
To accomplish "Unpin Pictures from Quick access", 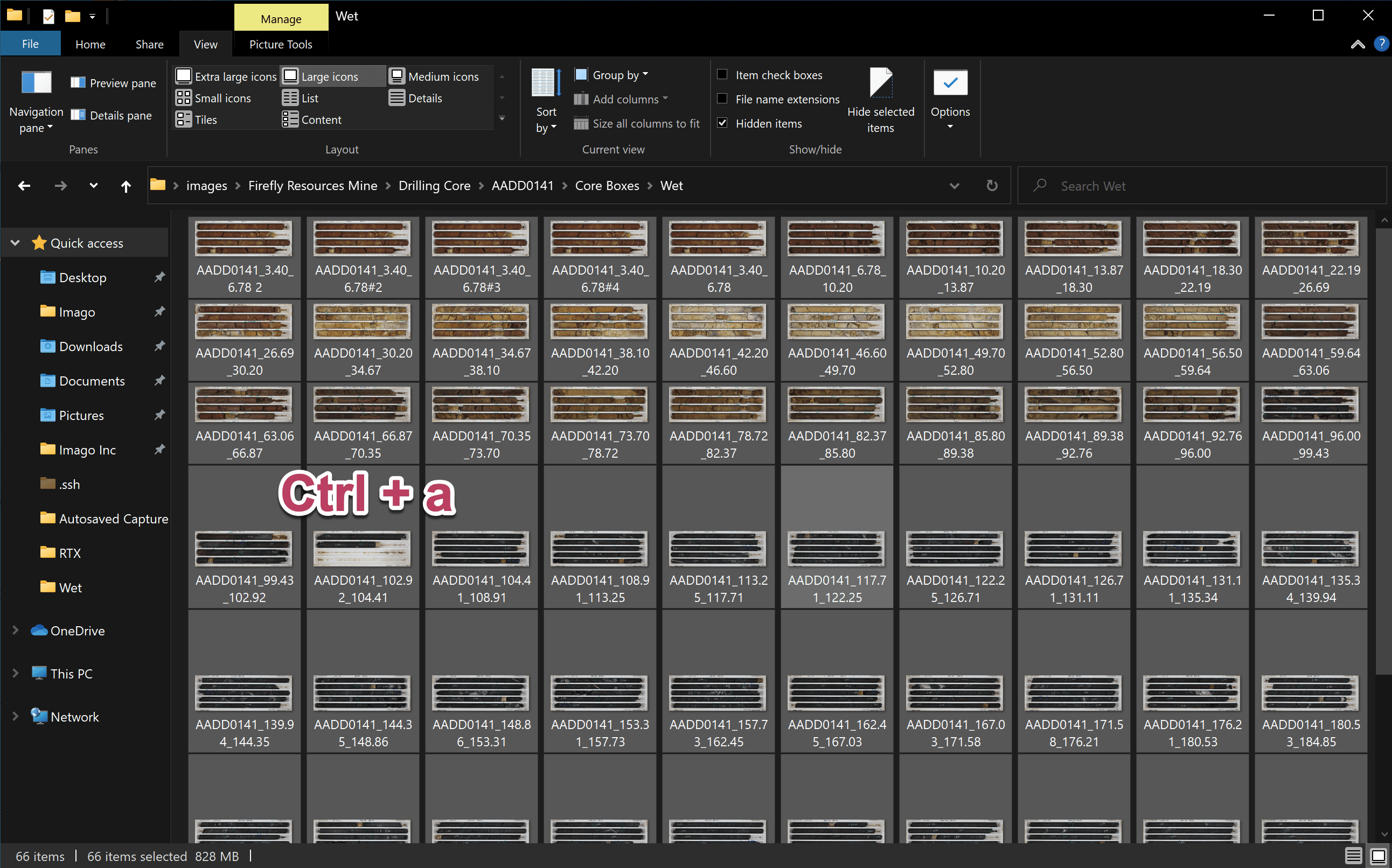I will 159,415.
